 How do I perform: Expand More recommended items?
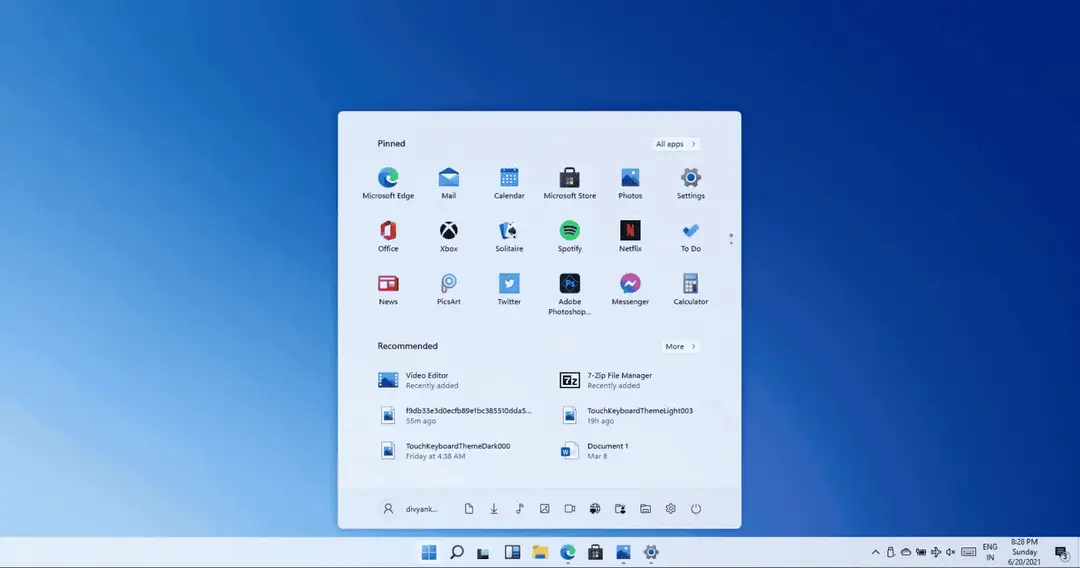click(681, 346)
